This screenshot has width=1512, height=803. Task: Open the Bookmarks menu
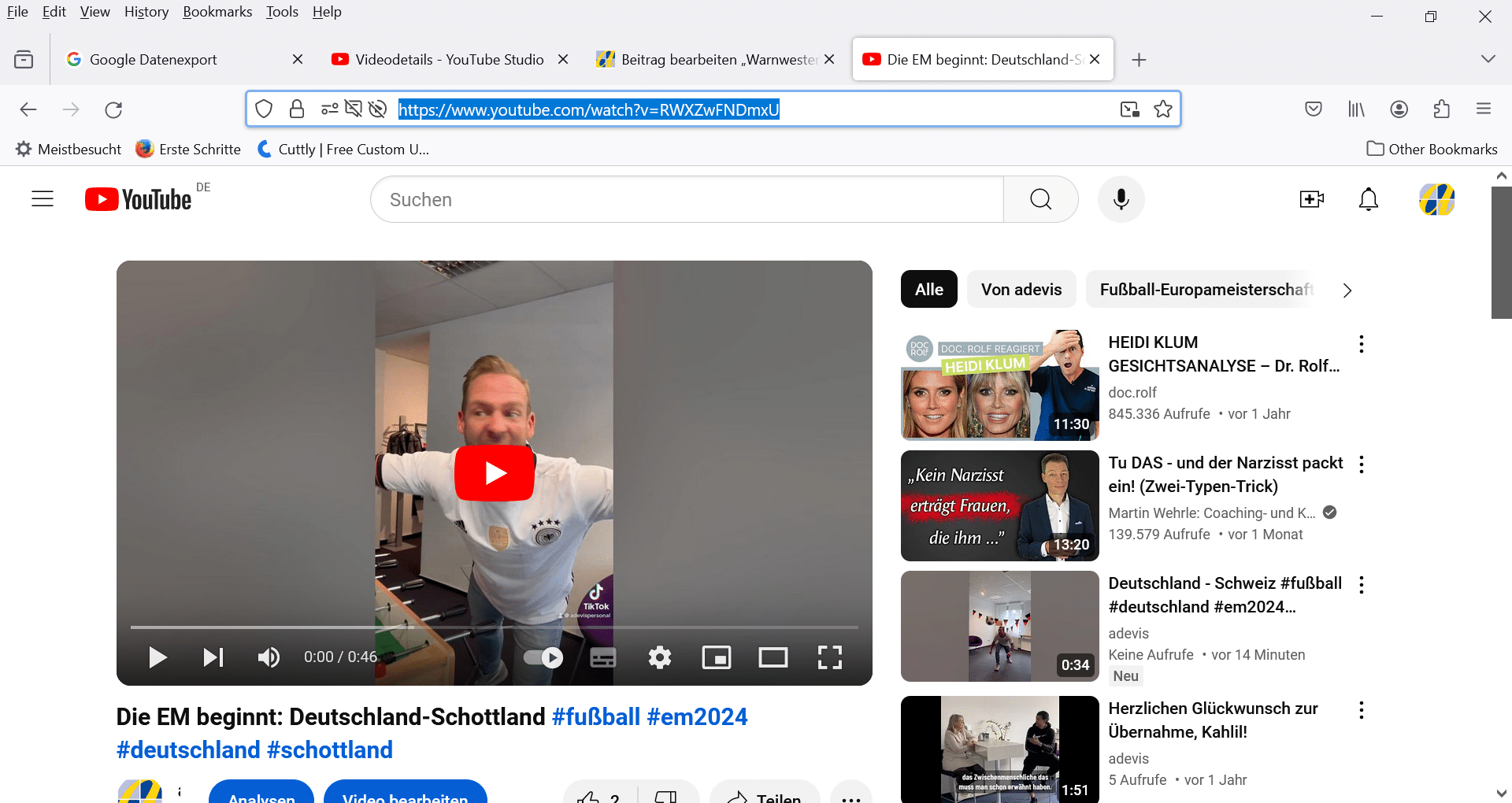[217, 12]
